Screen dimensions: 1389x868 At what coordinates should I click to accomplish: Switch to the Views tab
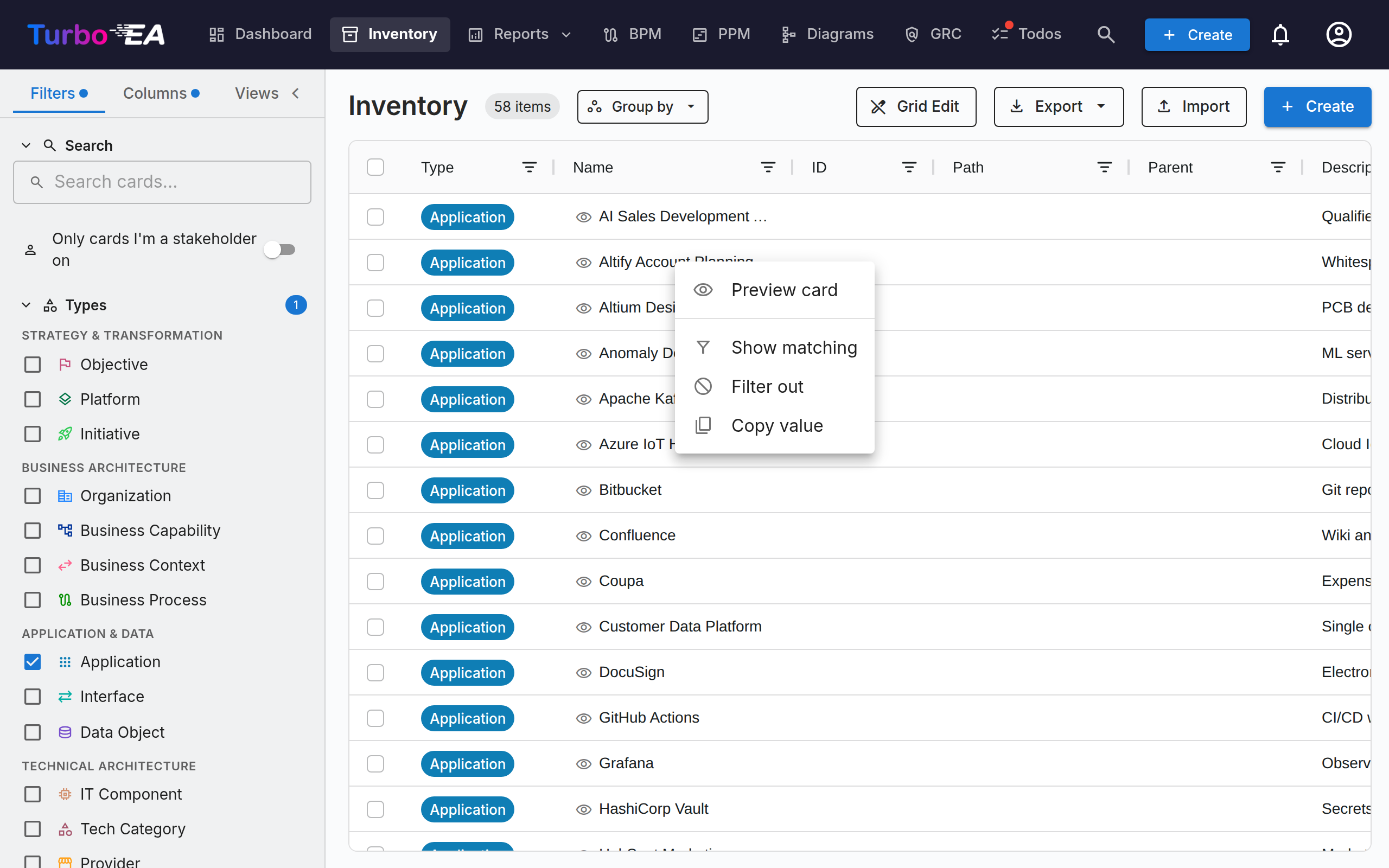point(257,93)
